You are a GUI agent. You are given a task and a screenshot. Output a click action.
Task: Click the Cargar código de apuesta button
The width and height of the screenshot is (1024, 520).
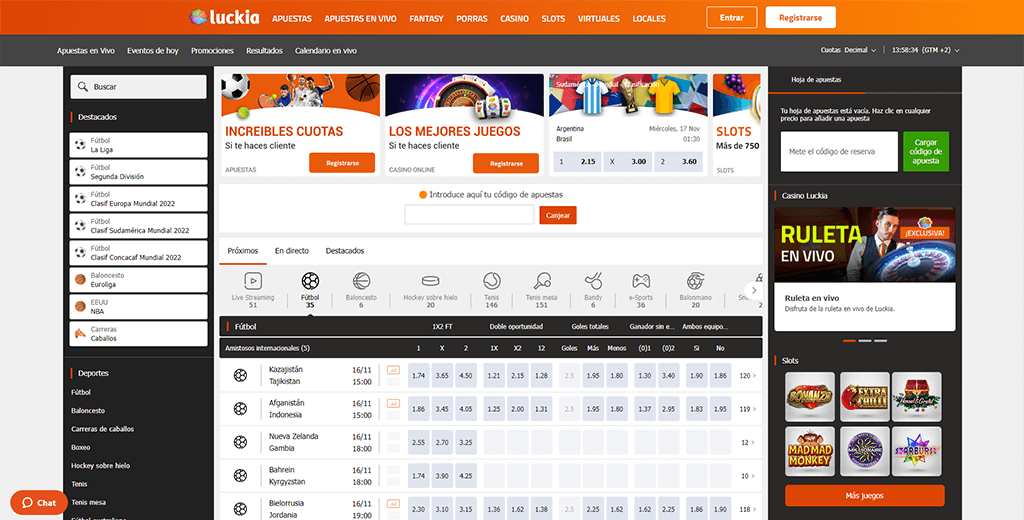click(x=926, y=152)
